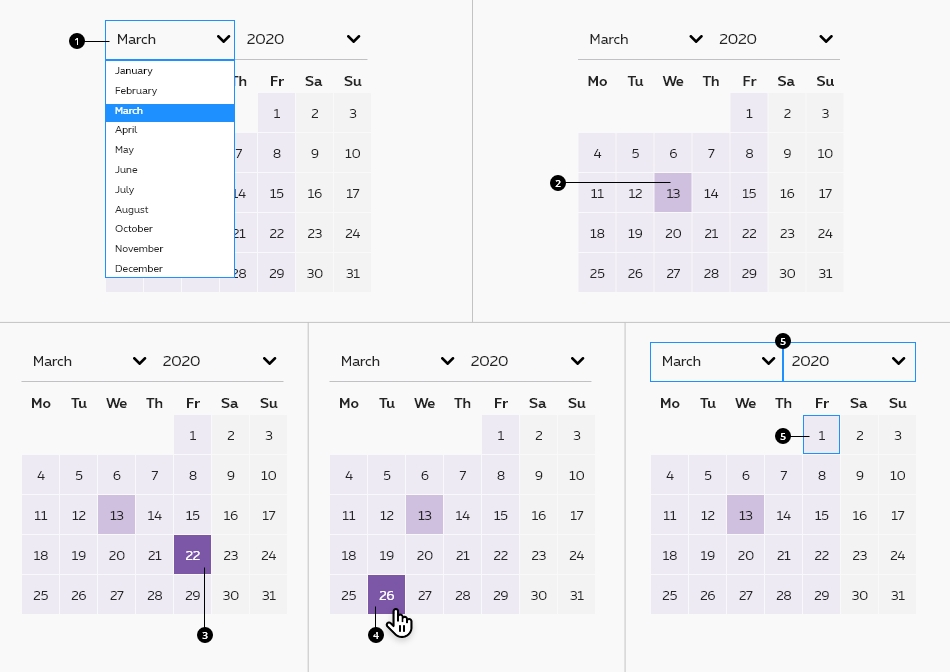This screenshot has height=672, width=950.
Task: Click annotation marker 2 left of date 13
Action: coord(558,183)
